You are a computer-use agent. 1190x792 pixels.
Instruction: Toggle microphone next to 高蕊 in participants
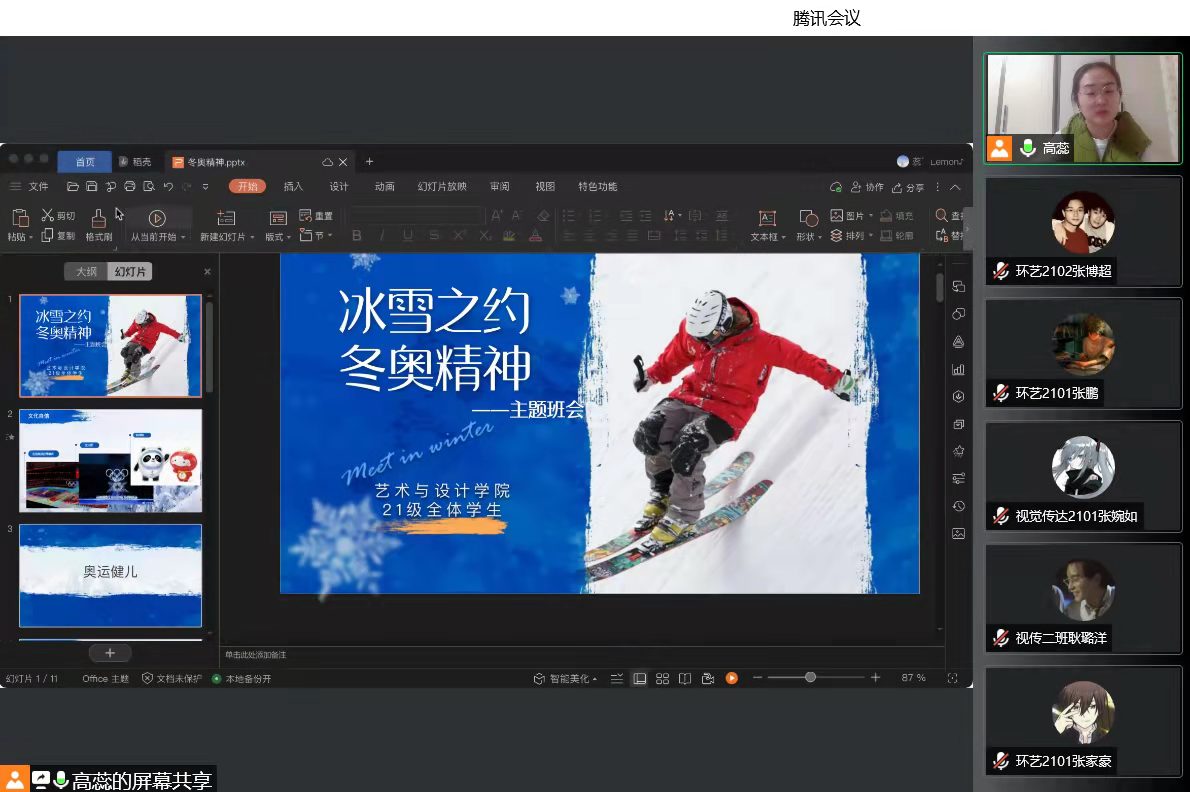pos(1027,148)
